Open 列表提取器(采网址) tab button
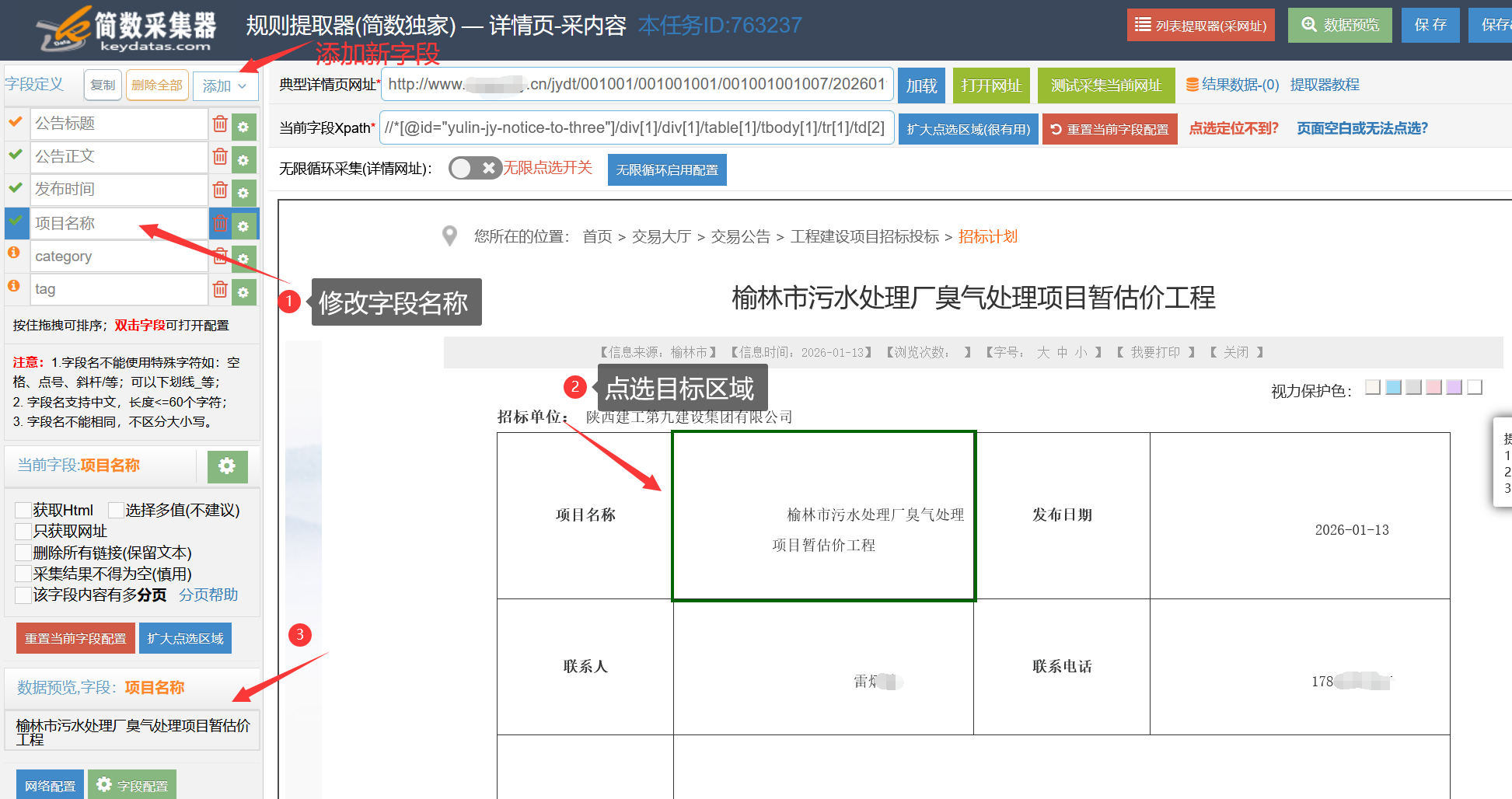This screenshot has width=1512, height=799. coord(1200,26)
